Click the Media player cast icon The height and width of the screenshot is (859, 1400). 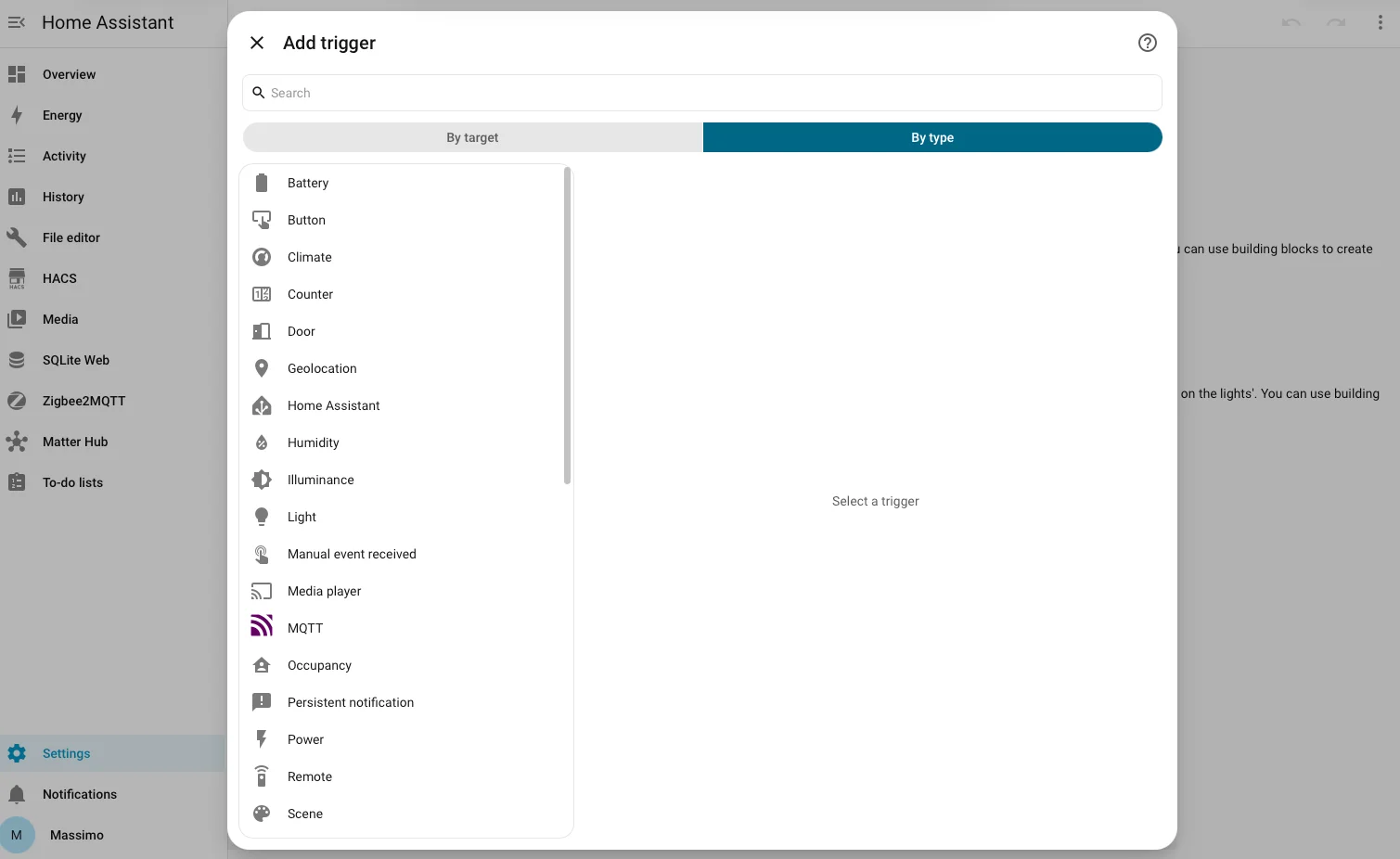pyautogui.click(x=262, y=591)
